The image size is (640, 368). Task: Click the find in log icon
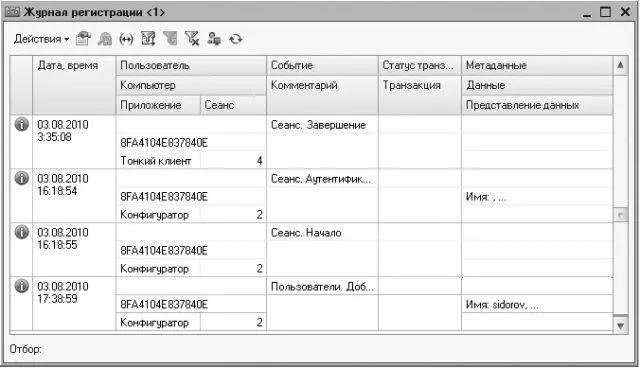pyautogui.click(x=105, y=39)
